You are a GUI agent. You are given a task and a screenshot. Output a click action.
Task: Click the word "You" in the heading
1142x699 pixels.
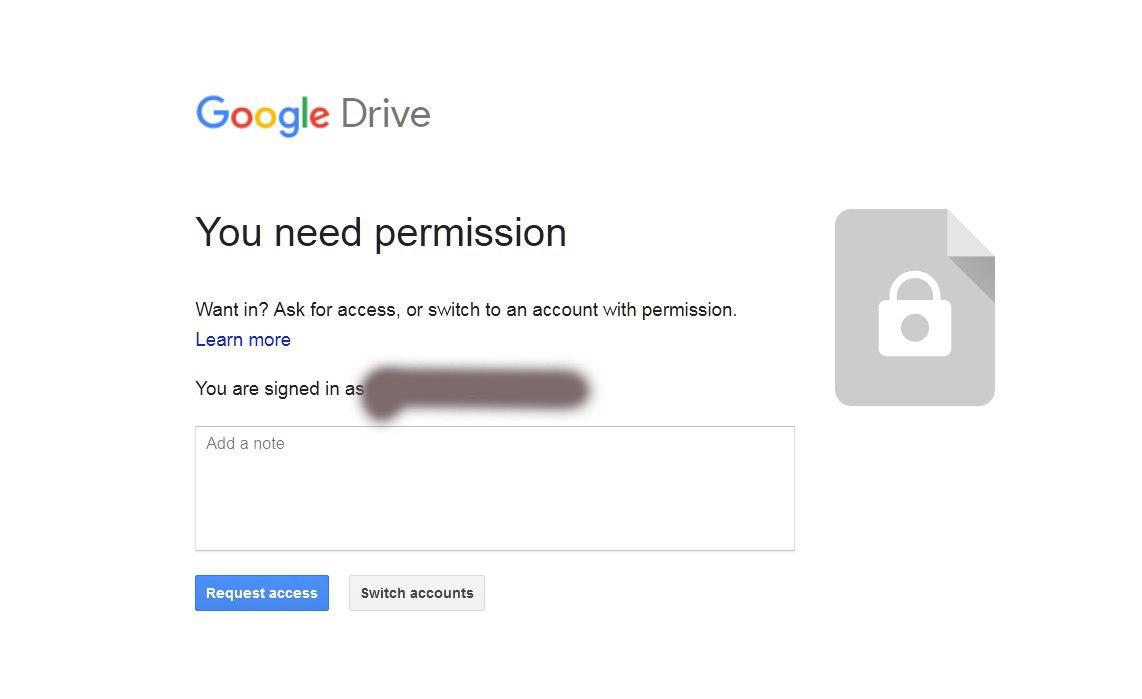point(228,233)
